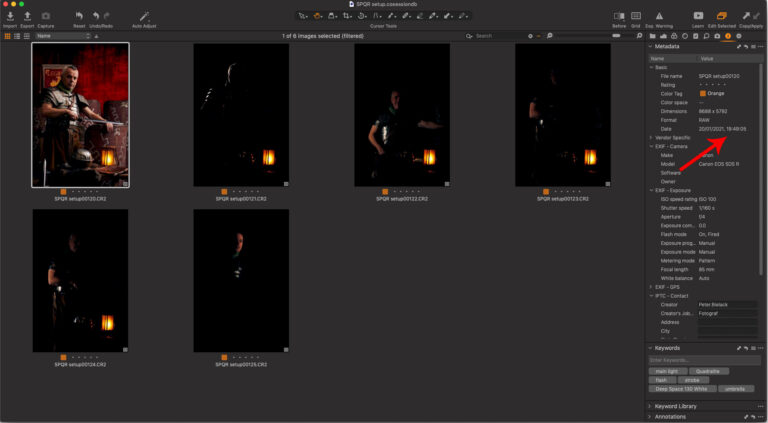
Task: Click the Orange color tag swatch in Metadata
Action: pos(703,94)
